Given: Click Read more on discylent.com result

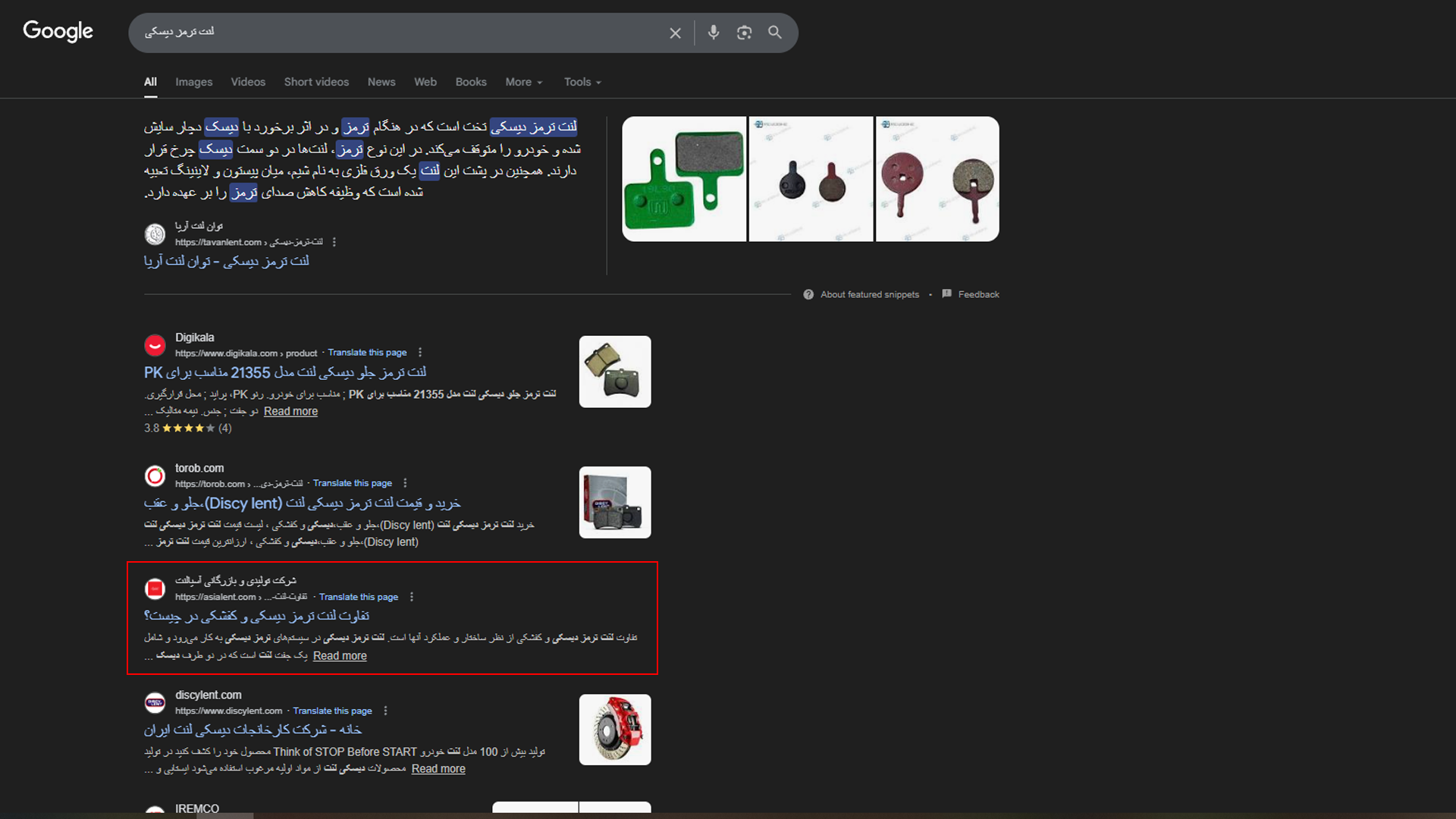Looking at the screenshot, I should point(438,769).
